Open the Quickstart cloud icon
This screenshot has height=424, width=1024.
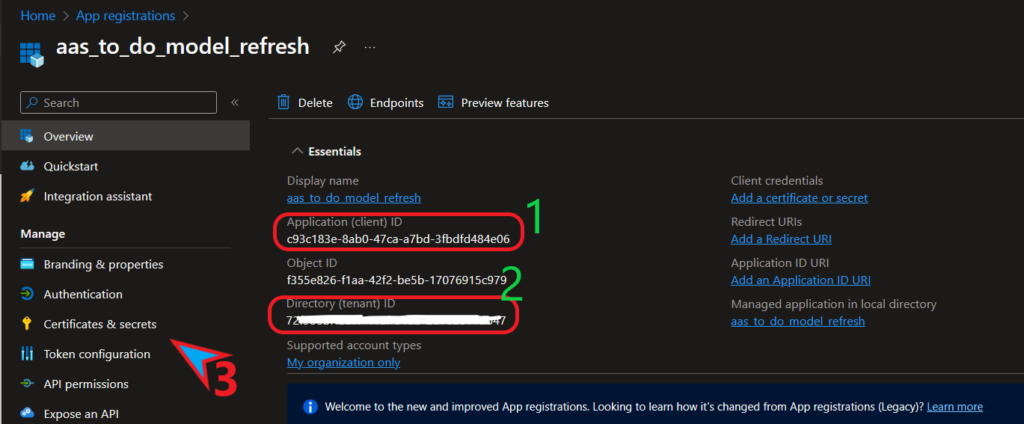tap(27, 166)
